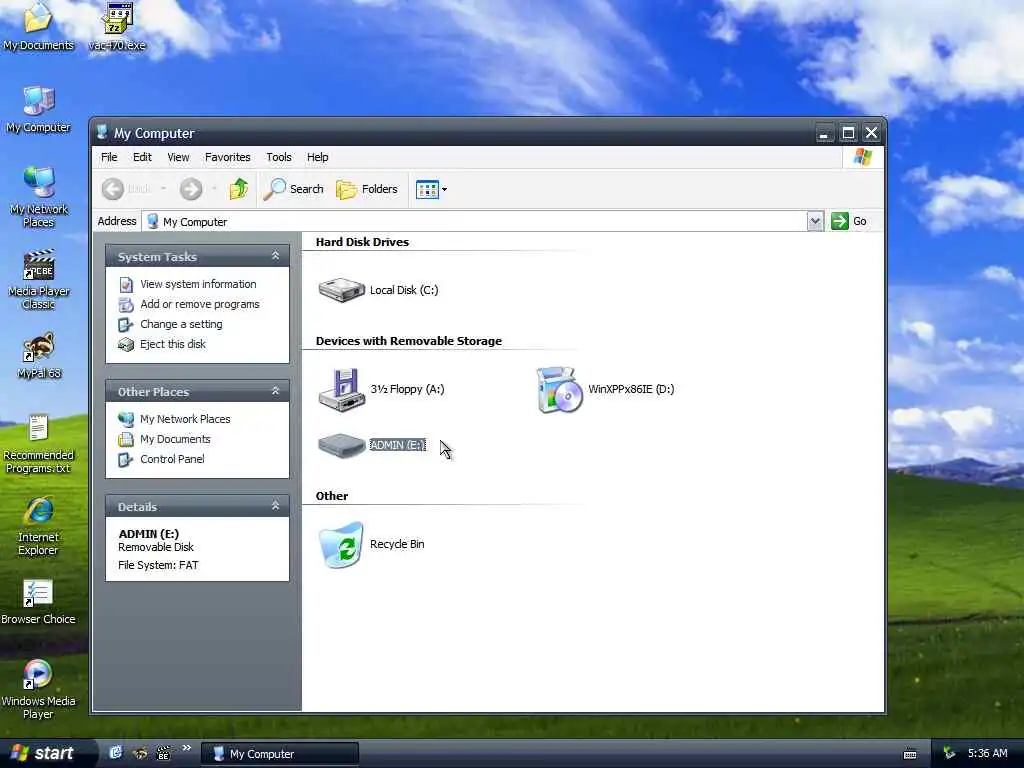
Task: Select MyPal 68 desktop icon
Action: coord(39,355)
